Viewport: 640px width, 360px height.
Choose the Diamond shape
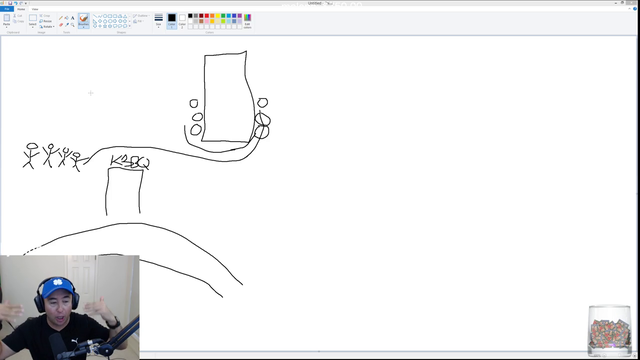coord(100,21)
